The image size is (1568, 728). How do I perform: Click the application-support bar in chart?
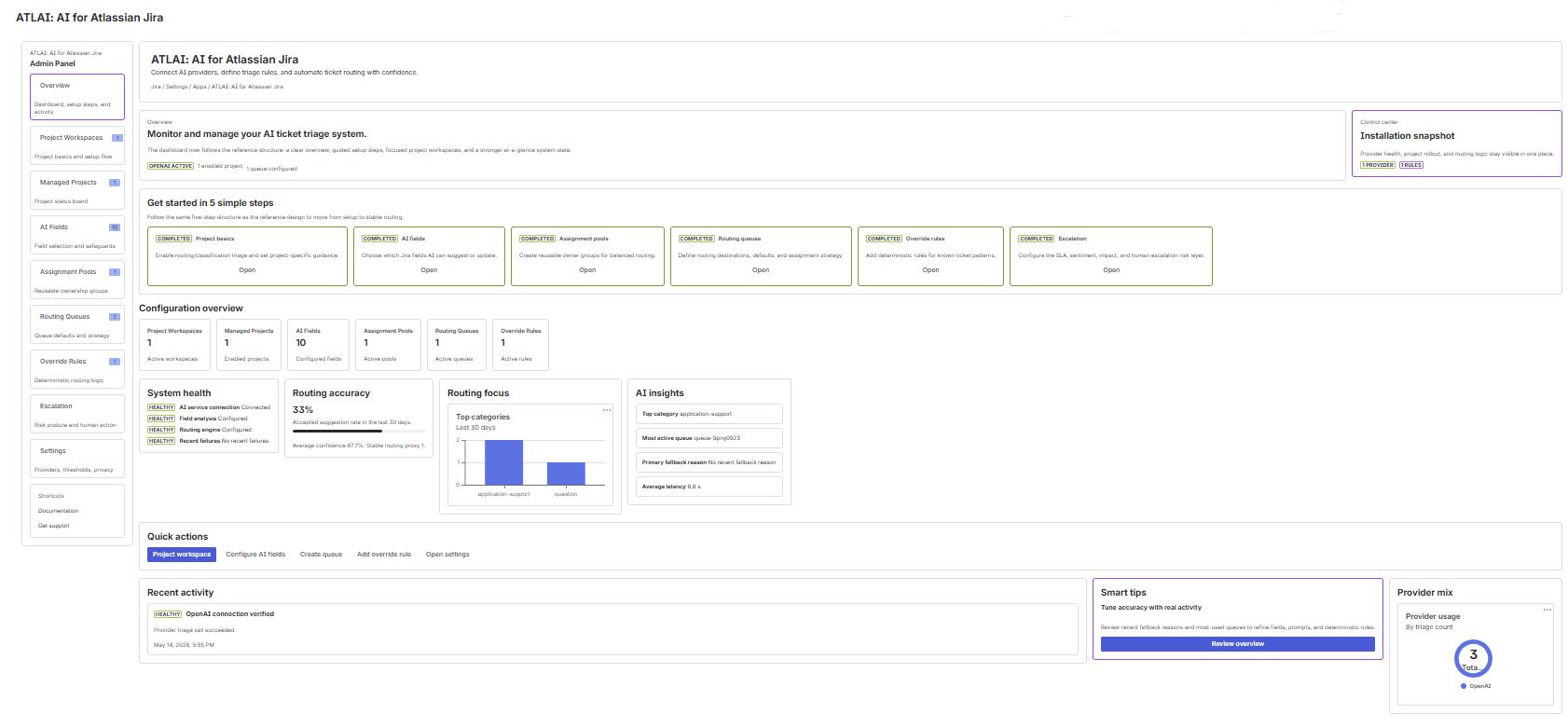504,462
